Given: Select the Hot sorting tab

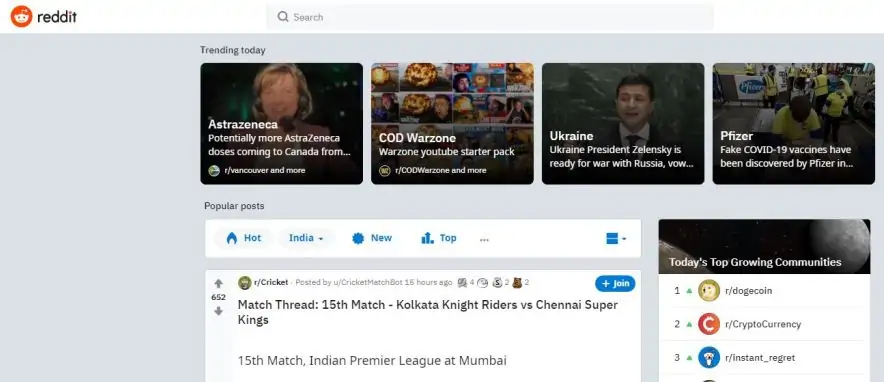Looking at the screenshot, I should (x=244, y=238).
